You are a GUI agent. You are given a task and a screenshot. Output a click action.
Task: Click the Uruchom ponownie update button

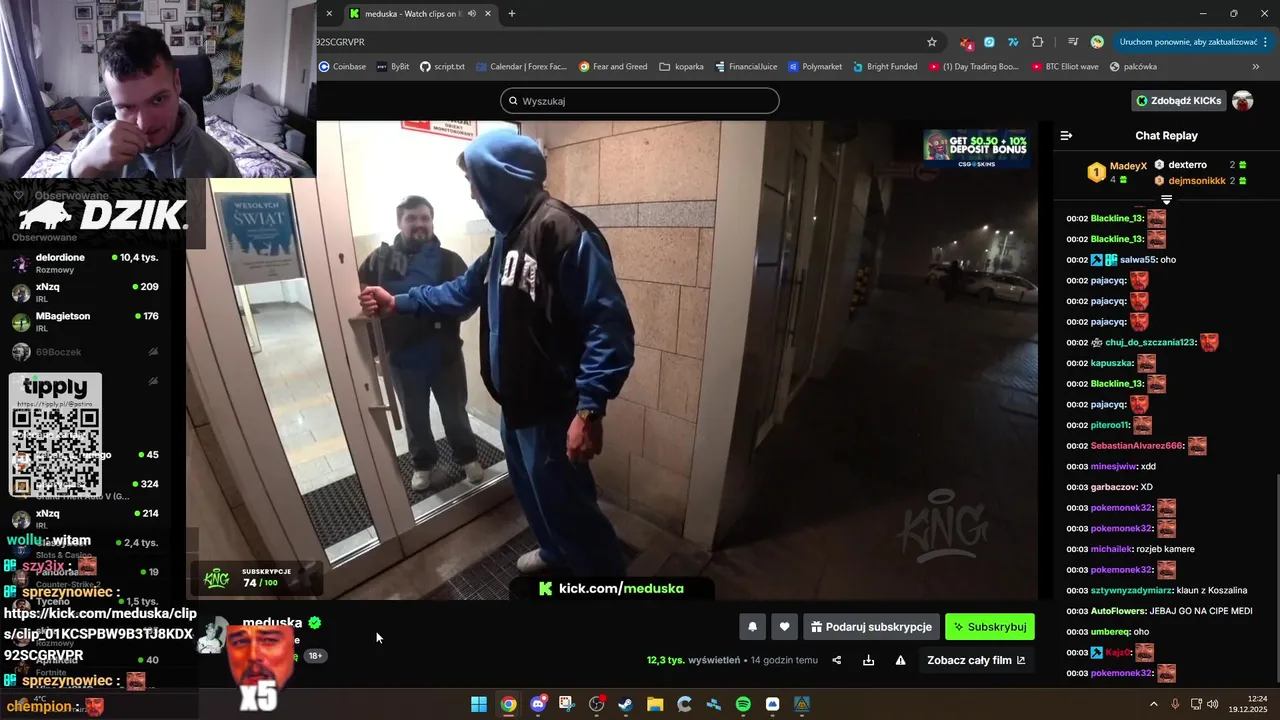[1187, 42]
